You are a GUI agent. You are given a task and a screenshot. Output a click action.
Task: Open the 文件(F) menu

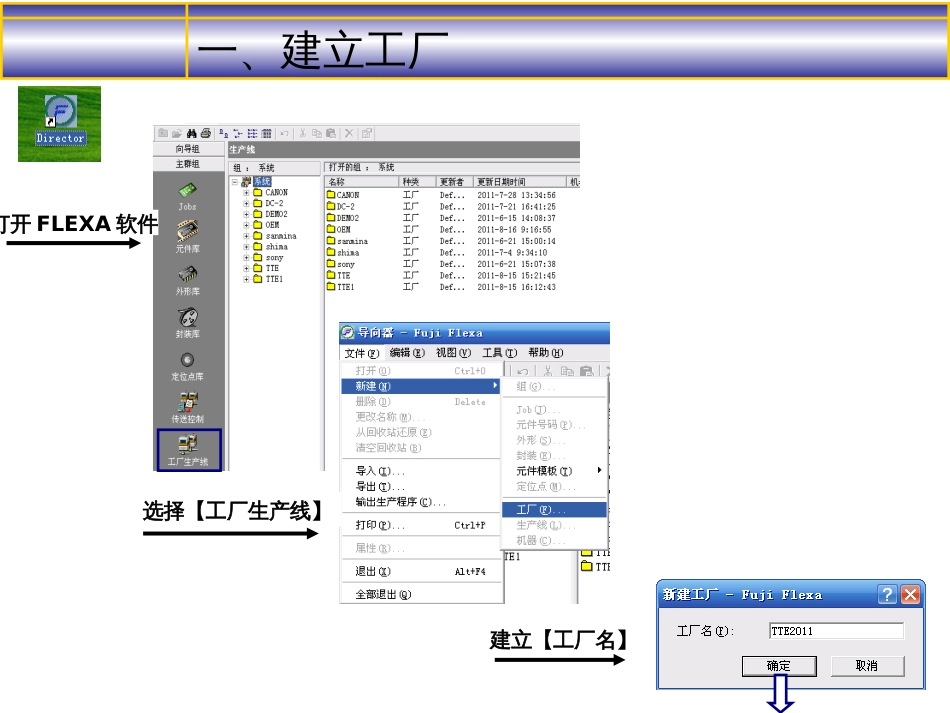362,353
